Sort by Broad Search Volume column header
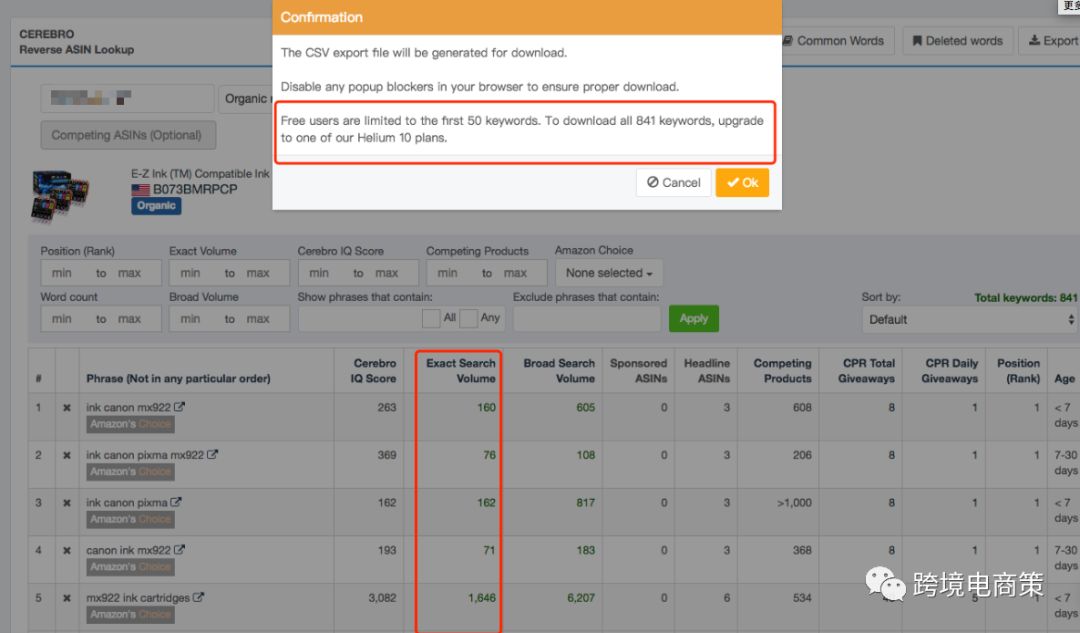The image size is (1080, 633). 559,371
